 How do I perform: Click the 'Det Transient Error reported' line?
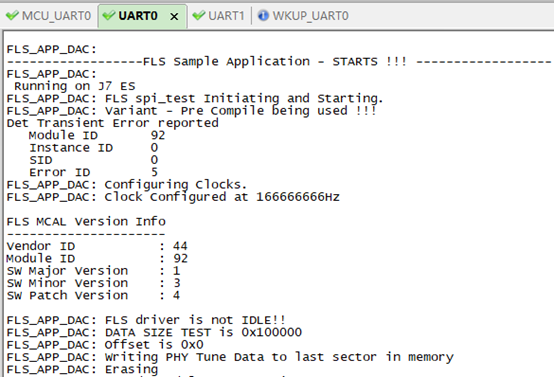tap(113, 123)
